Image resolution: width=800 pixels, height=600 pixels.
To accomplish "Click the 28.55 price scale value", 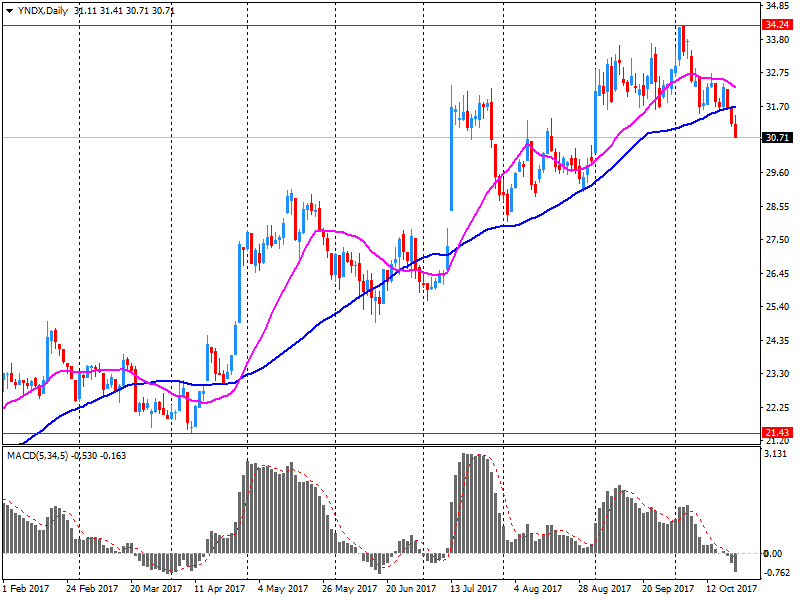I will [778, 207].
